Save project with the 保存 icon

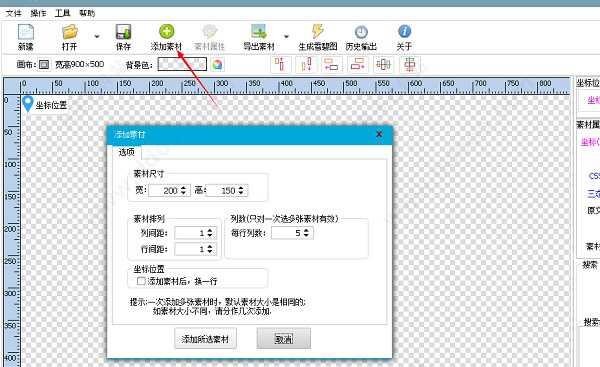[x=123, y=32]
